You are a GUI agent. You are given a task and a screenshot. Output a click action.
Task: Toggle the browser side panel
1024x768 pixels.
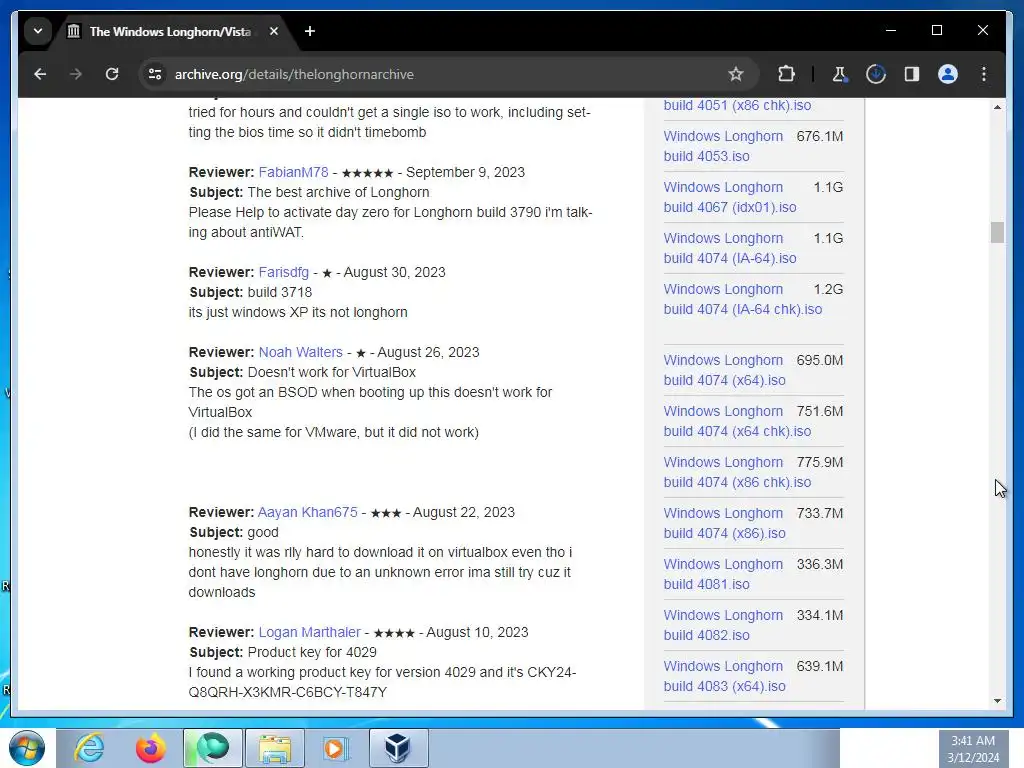click(912, 74)
